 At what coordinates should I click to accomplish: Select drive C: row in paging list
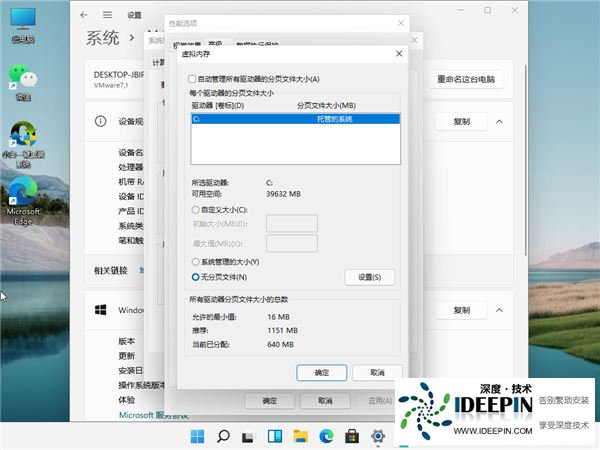[295, 119]
